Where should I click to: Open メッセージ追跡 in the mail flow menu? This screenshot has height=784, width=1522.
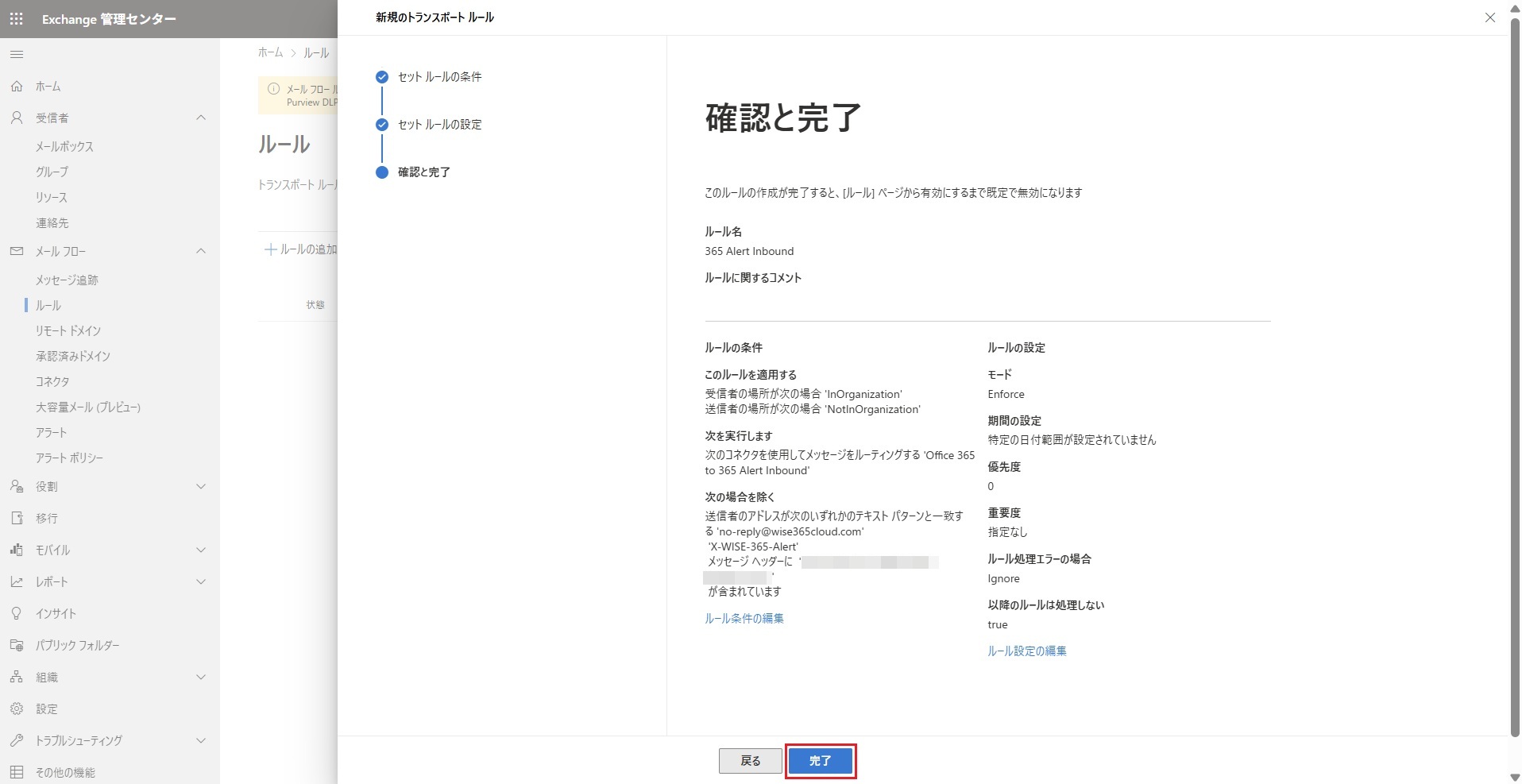click(67, 280)
